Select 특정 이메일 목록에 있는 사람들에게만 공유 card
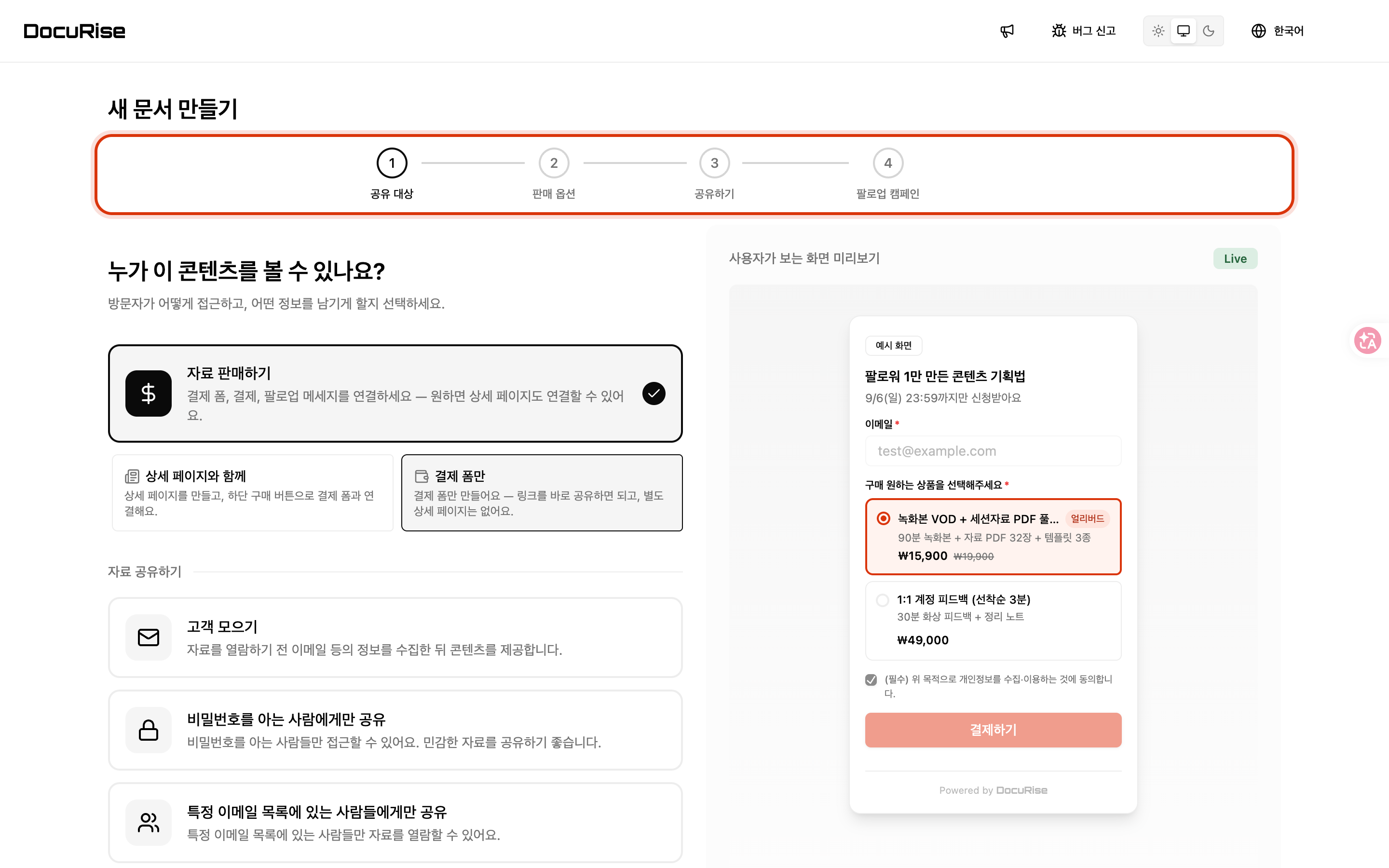 point(395,822)
